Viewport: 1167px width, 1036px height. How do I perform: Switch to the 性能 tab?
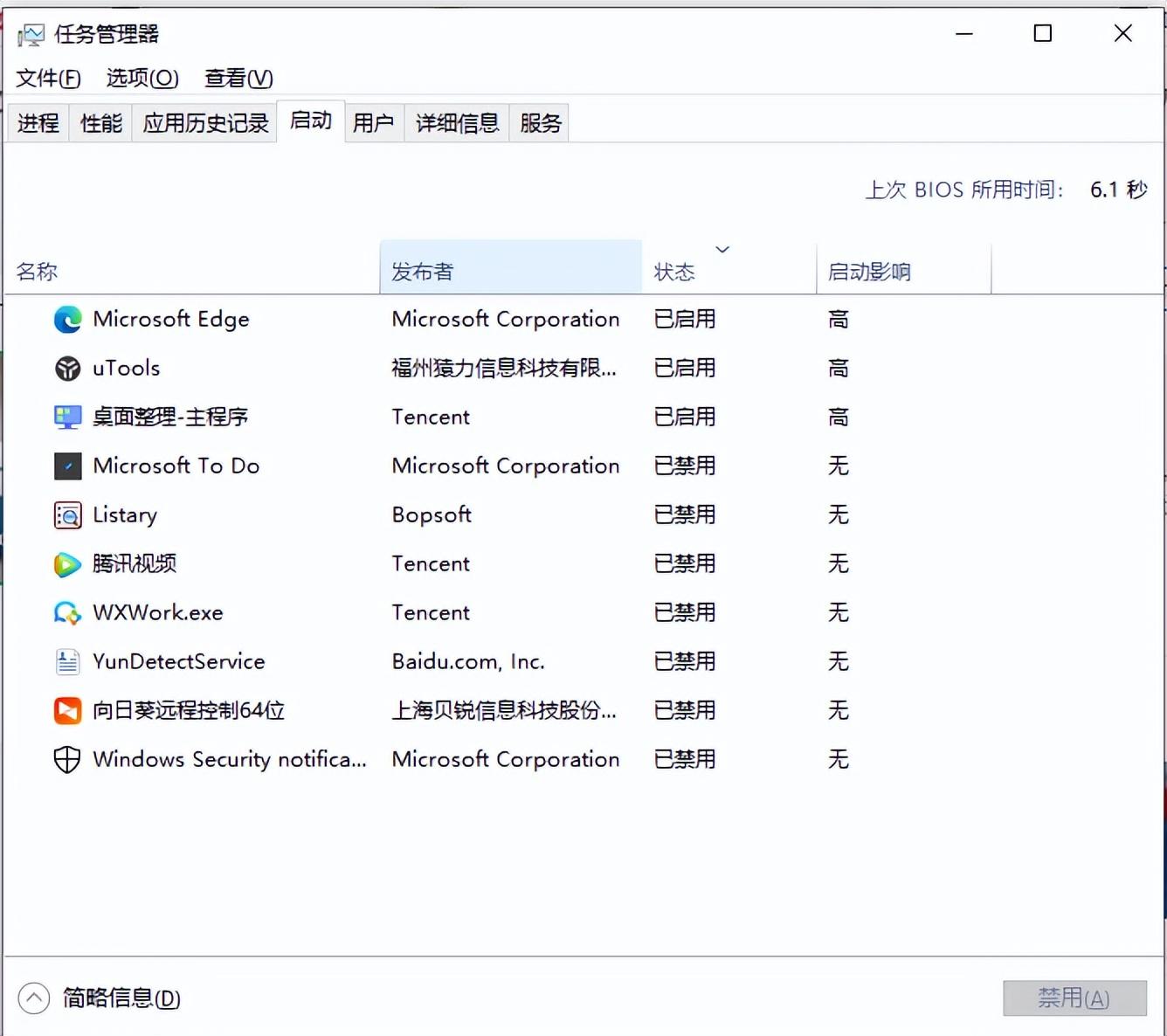tap(101, 123)
